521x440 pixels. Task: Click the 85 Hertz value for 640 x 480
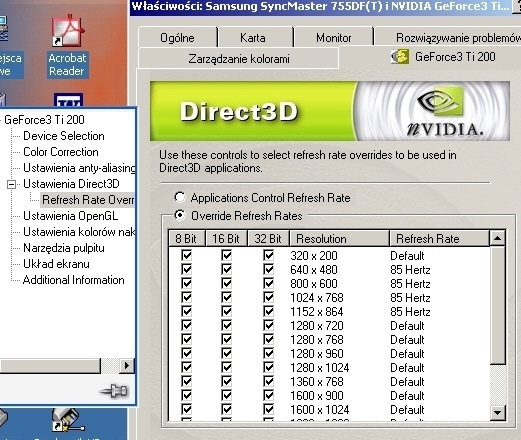click(410, 269)
